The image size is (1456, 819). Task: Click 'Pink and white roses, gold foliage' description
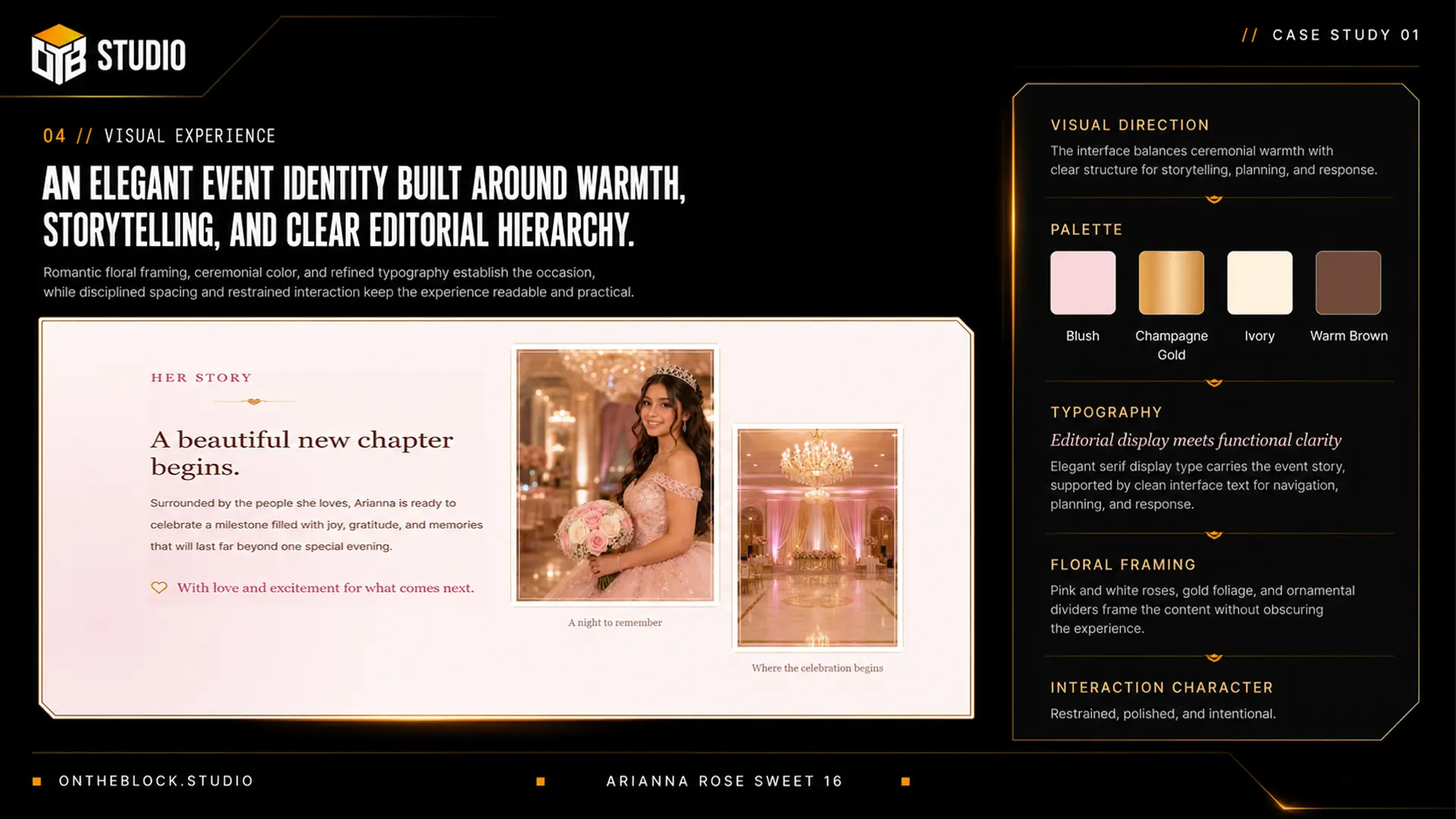(x=1203, y=610)
